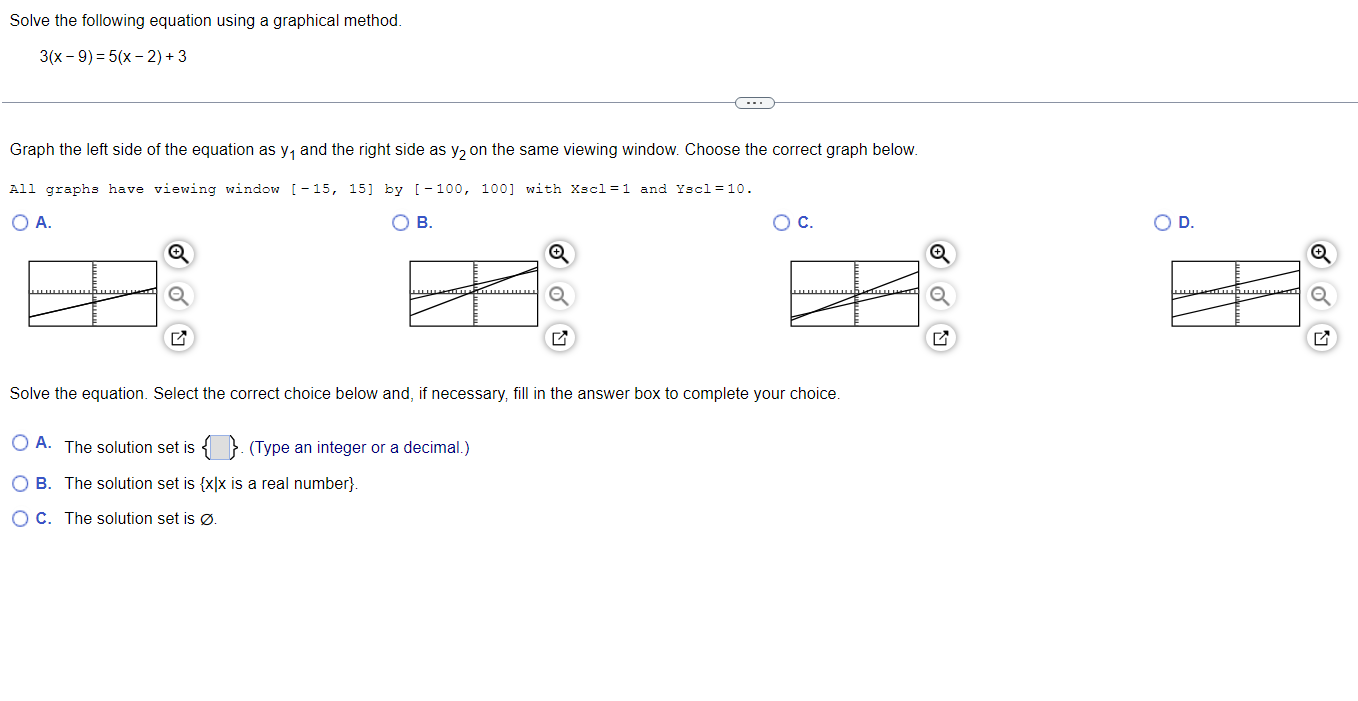Click the zoom-in magnifier icon for graph D

pos(1321,254)
